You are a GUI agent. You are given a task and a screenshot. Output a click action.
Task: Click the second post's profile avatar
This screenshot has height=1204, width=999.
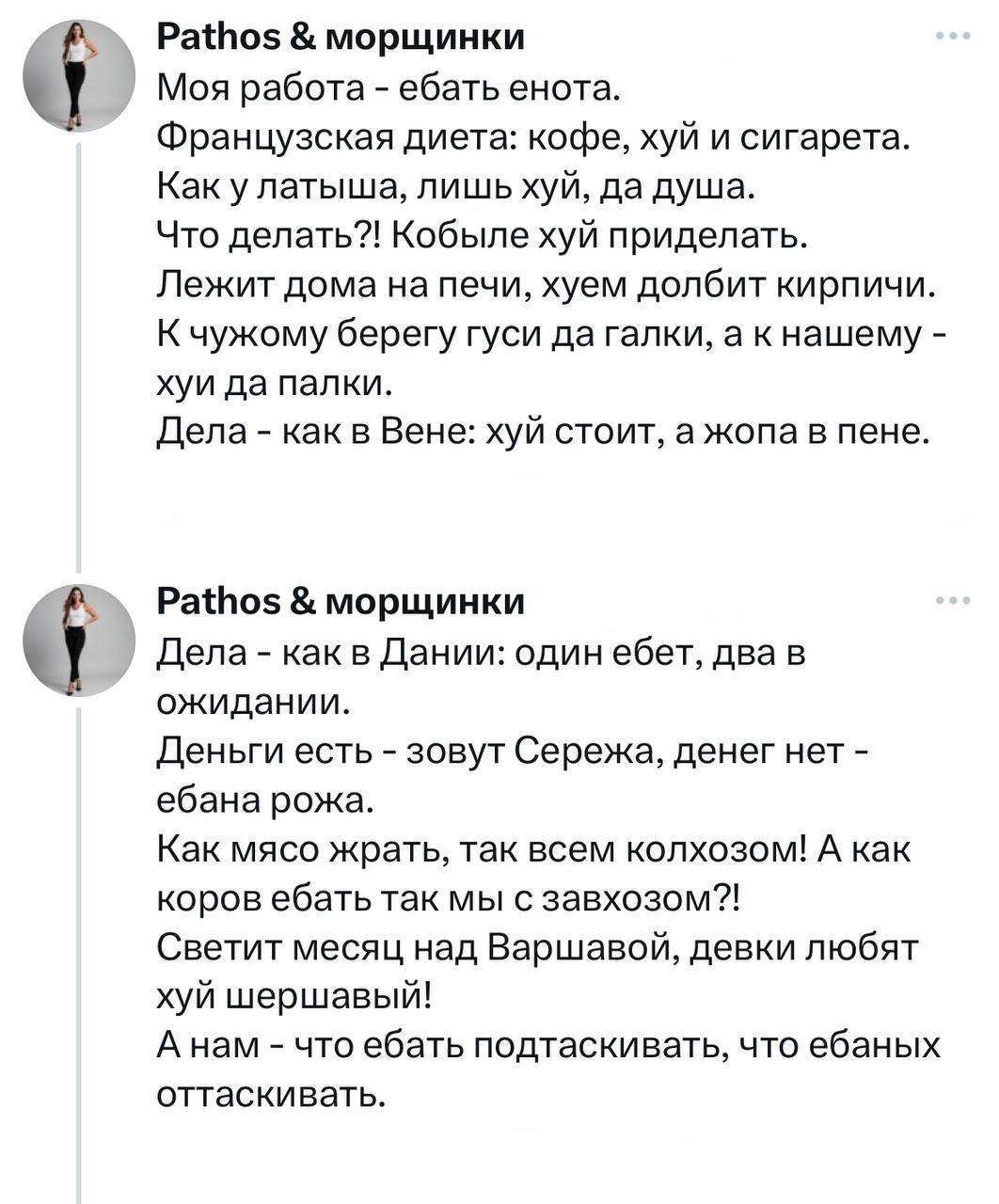point(80,640)
